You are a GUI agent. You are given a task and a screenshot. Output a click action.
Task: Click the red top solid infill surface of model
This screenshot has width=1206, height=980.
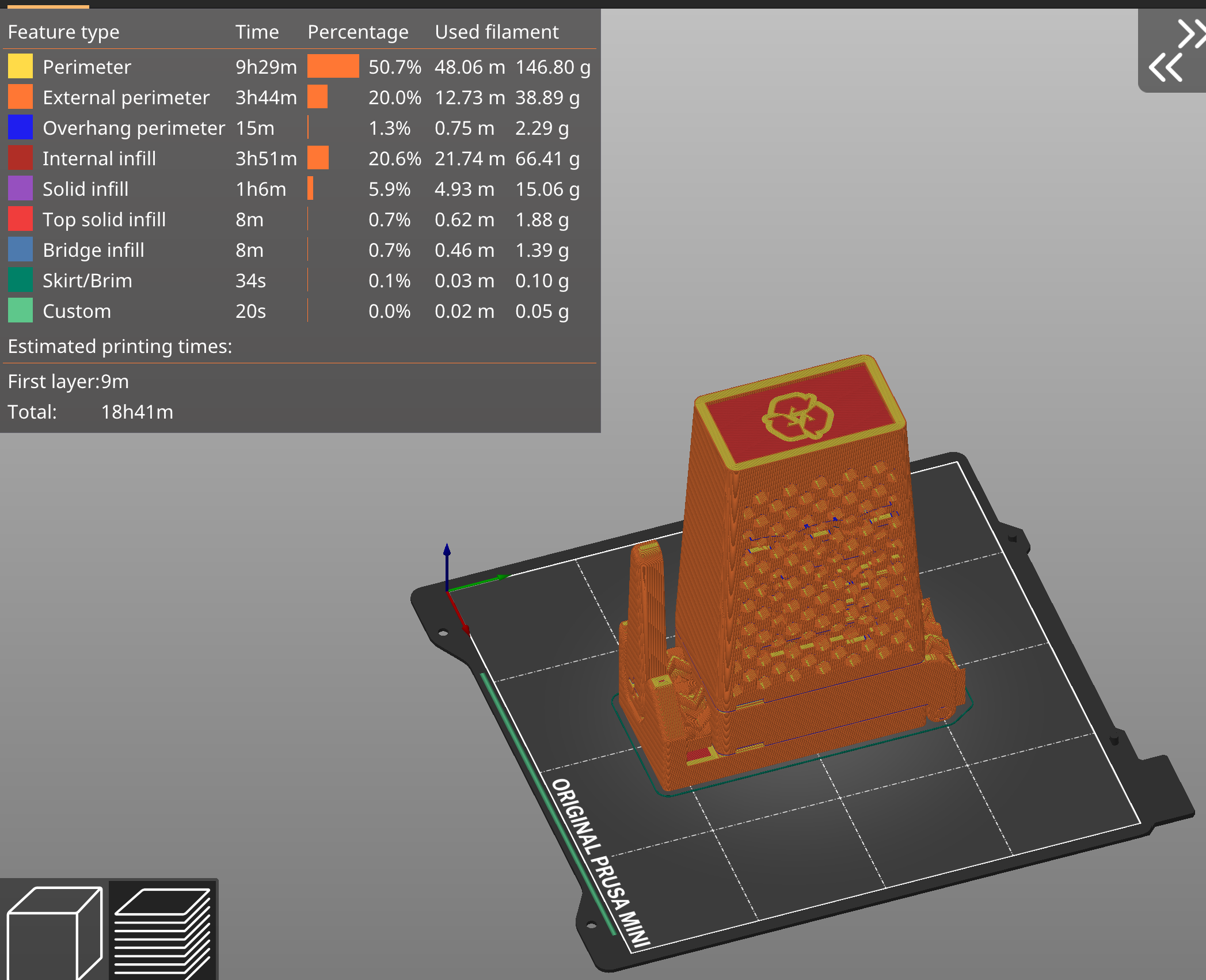(x=800, y=416)
